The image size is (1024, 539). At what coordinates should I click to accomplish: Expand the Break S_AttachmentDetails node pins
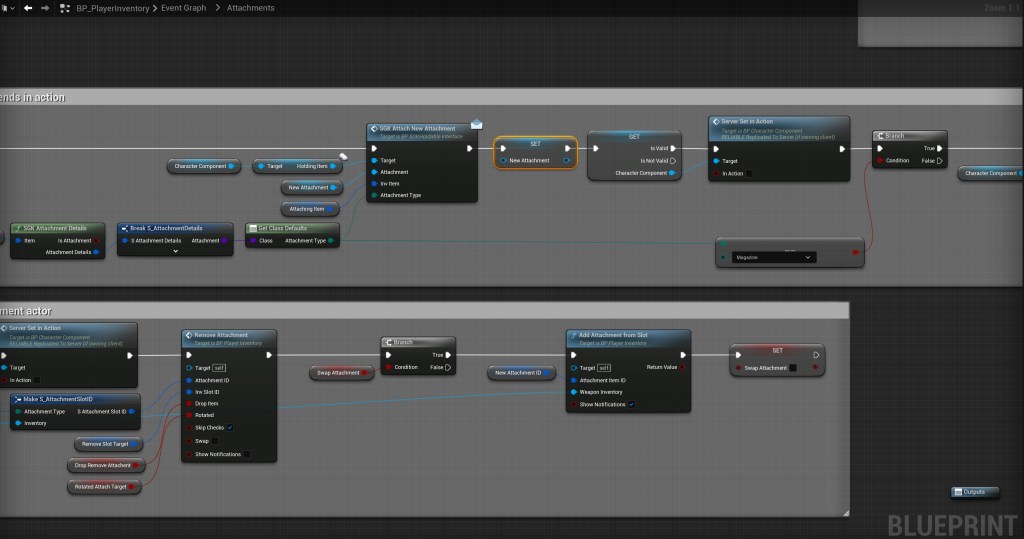pos(175,252)
